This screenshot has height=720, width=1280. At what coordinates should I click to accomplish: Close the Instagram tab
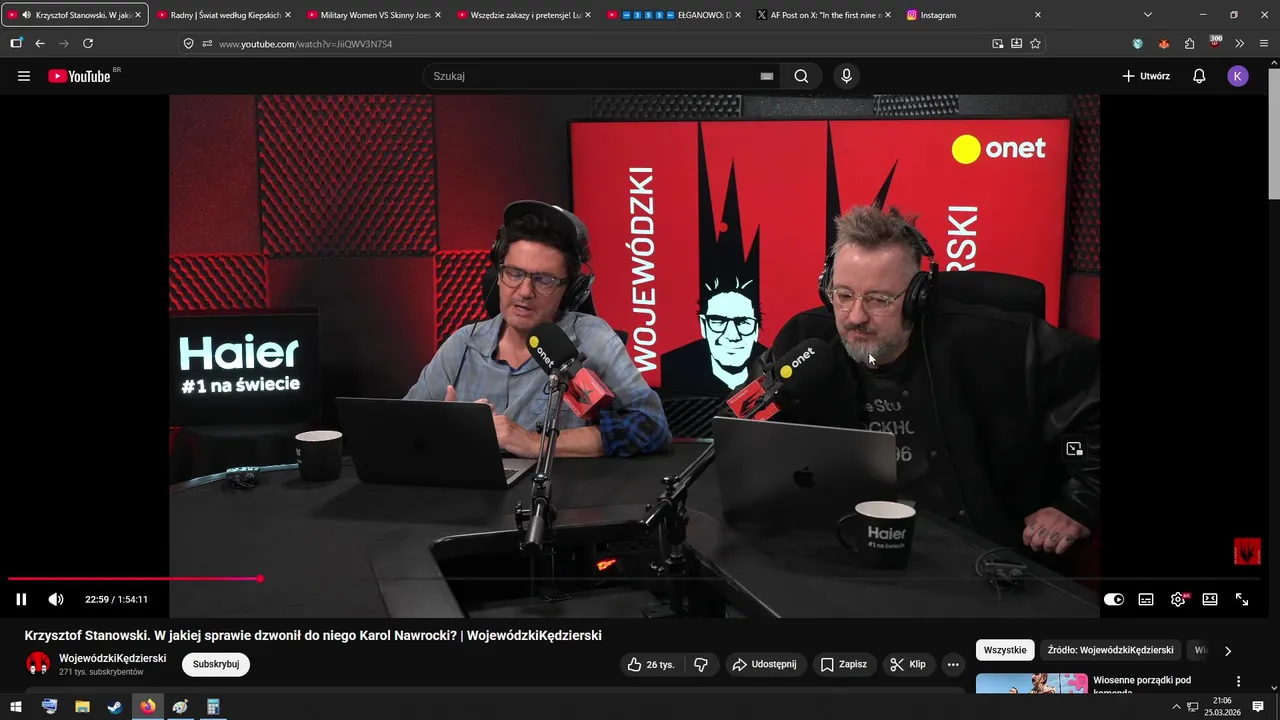pos(1037,15)
